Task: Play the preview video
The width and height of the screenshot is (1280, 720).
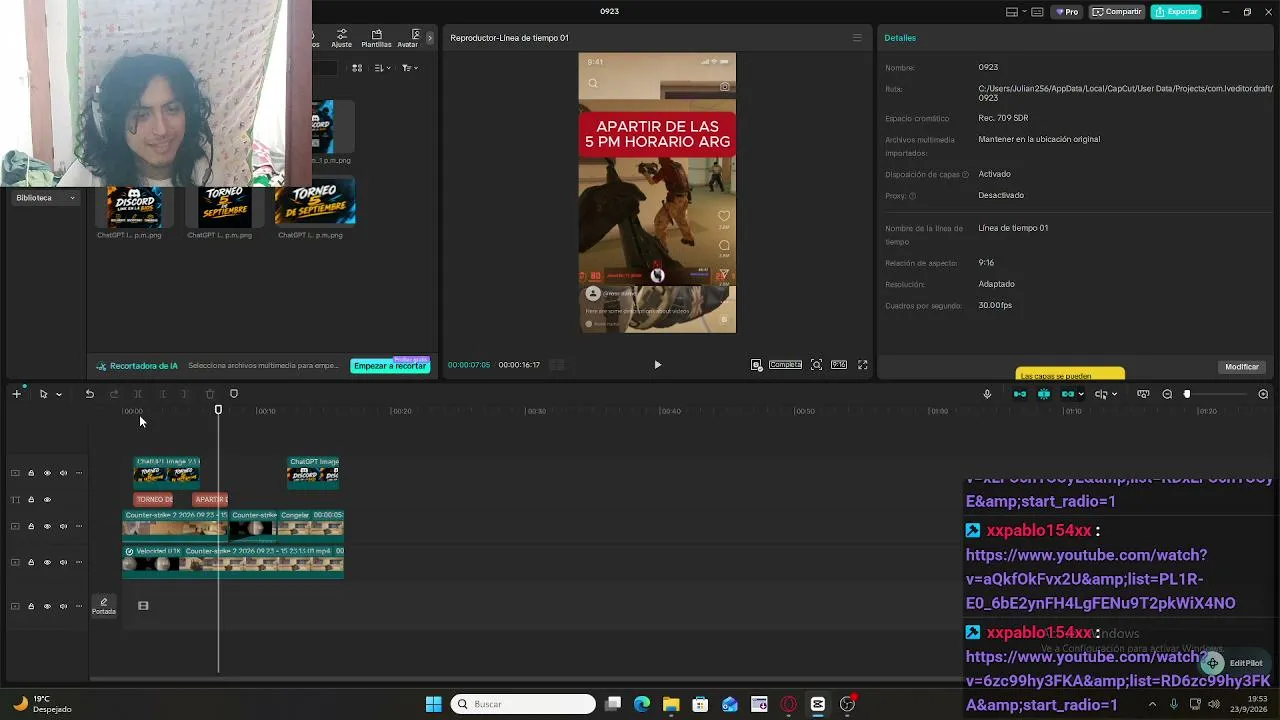Action: [x=657, y=365]
